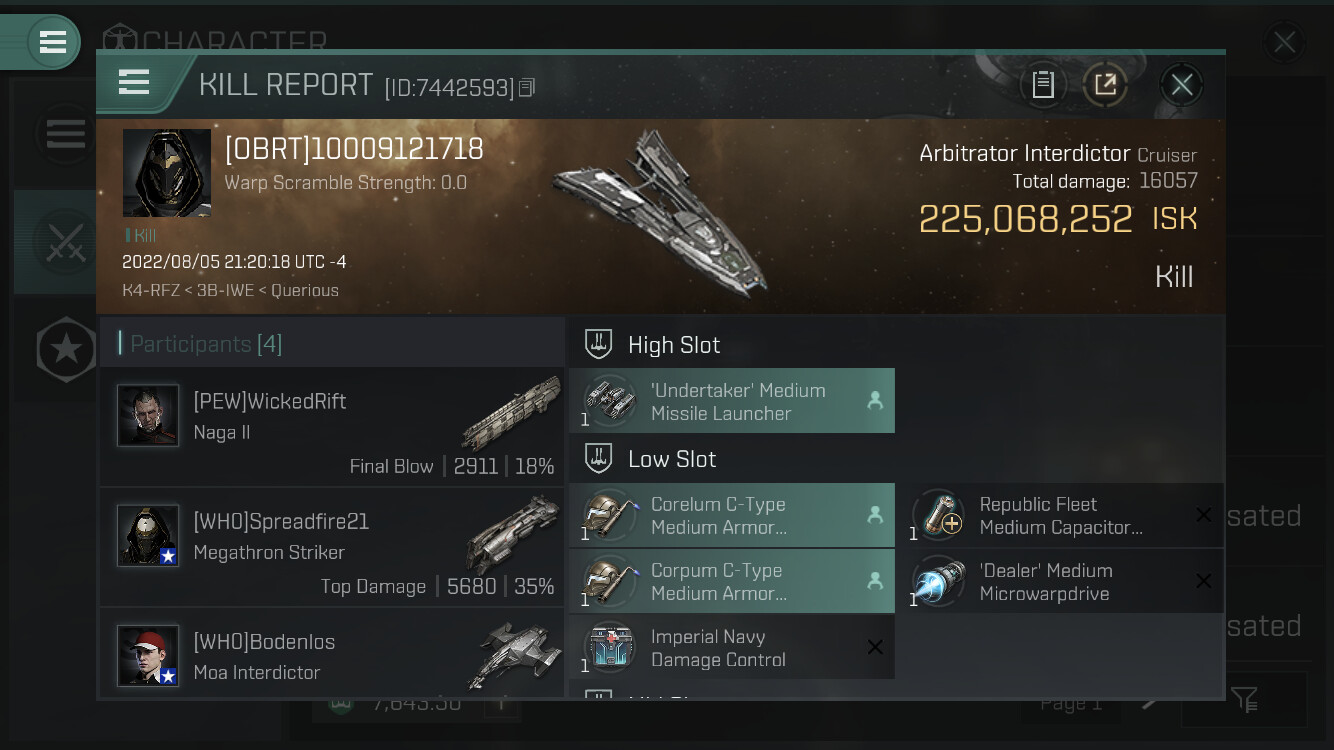Screen dimensions: 1334x750
Task: Select 'Undertaker' Medium Missile Launcher item
Action: coord(732,401)
